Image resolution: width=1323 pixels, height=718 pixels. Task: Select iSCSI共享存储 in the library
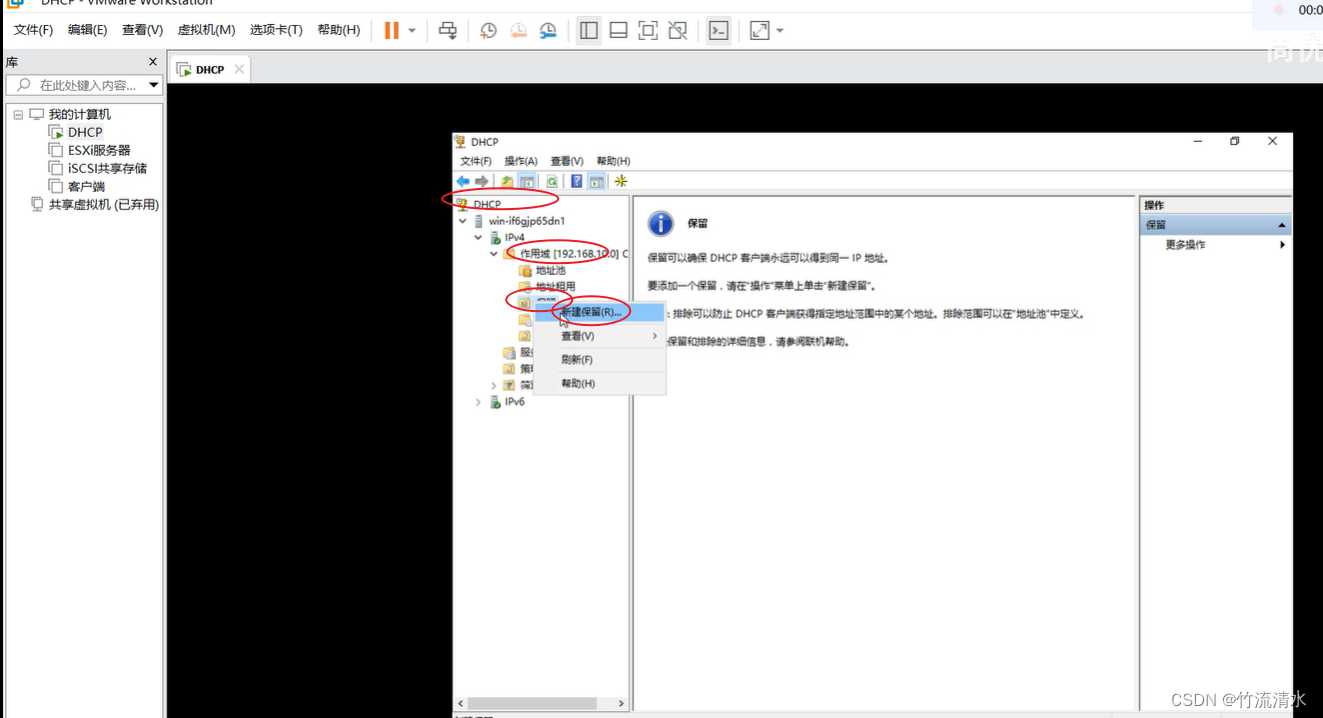[107, 168]
